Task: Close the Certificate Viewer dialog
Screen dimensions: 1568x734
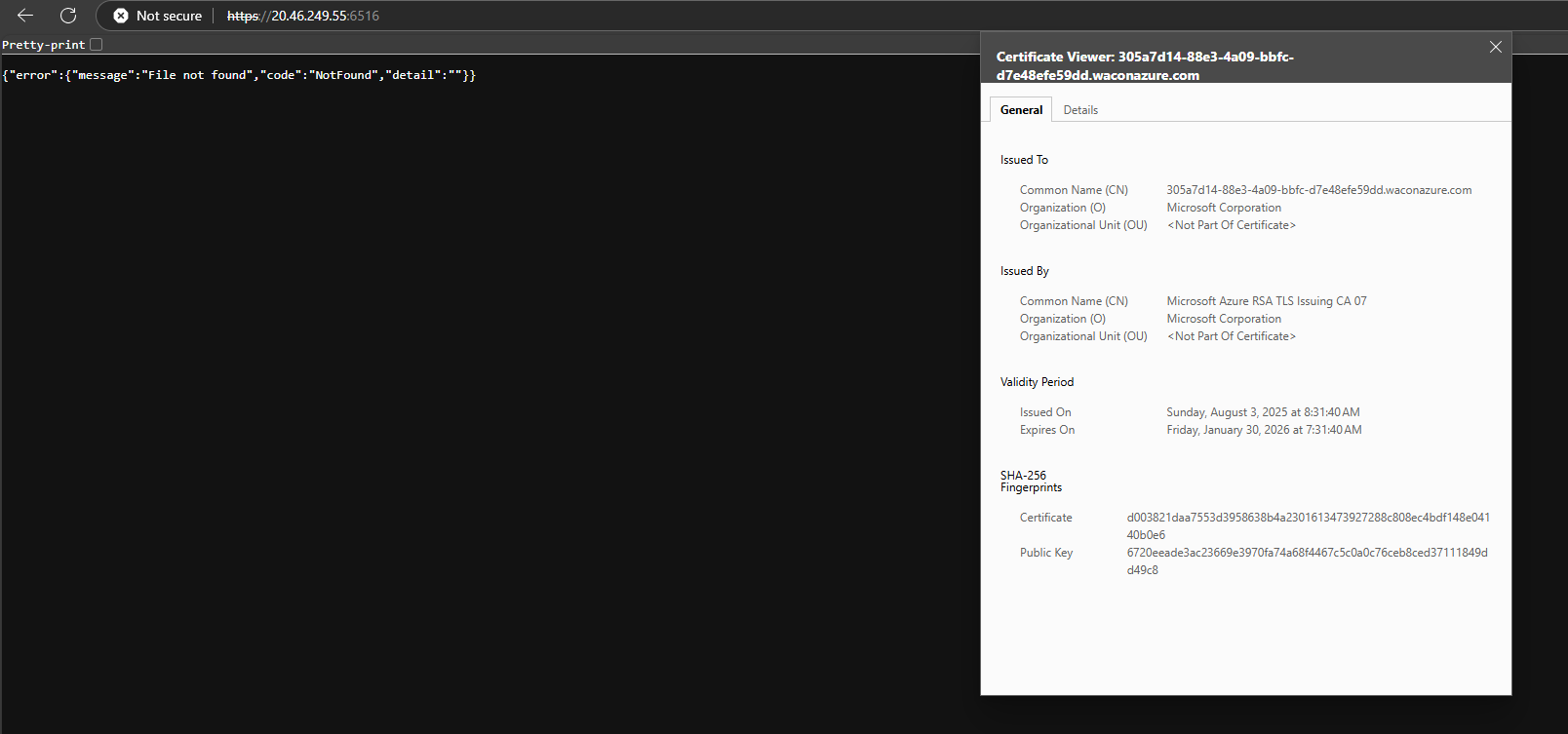Action: click(x=1495, y=47)
